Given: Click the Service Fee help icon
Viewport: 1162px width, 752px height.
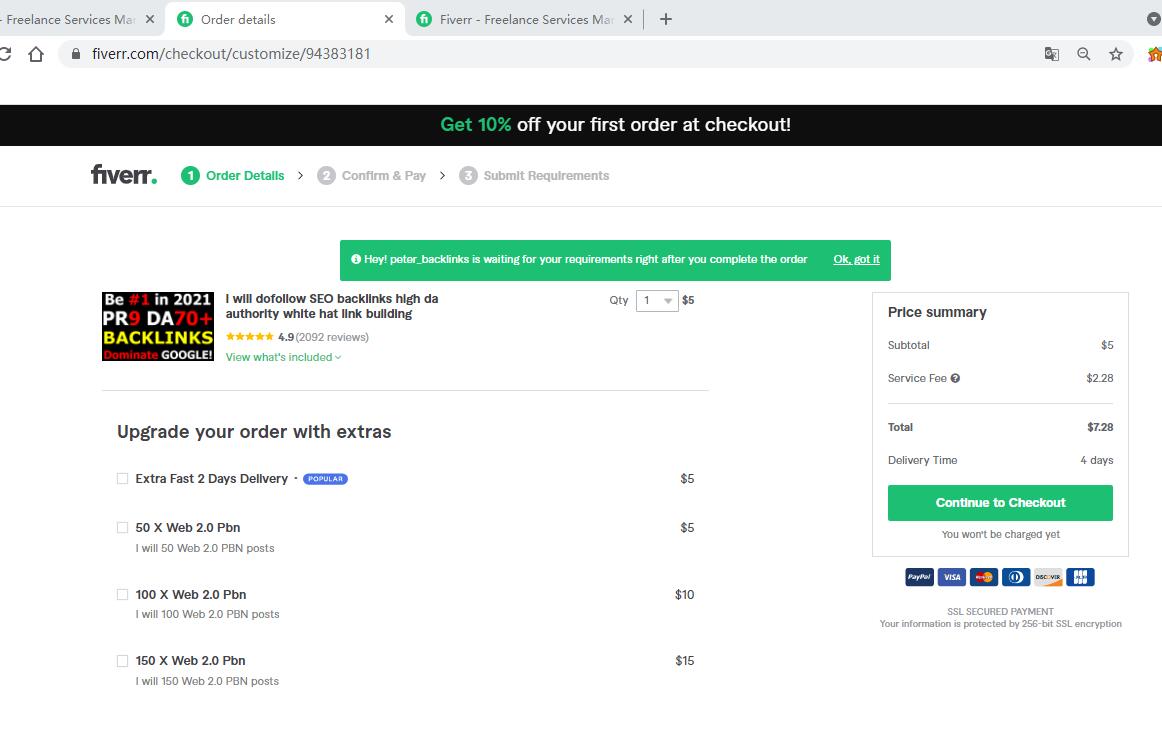Looking at the screenshot, I should (955, 378).
